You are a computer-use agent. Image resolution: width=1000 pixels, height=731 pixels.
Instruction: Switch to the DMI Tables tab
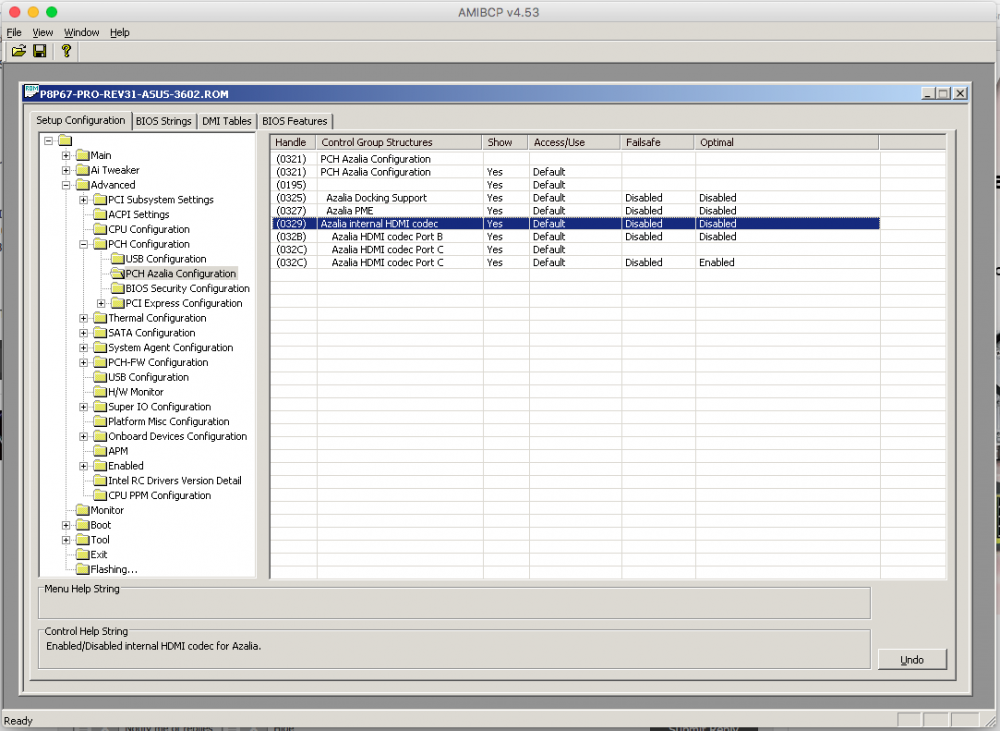pos(226,121)
